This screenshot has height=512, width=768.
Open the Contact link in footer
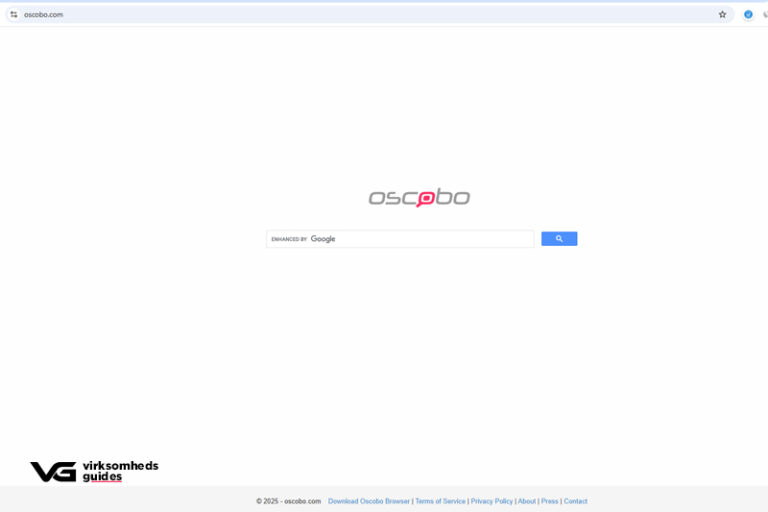coord(576,501)
